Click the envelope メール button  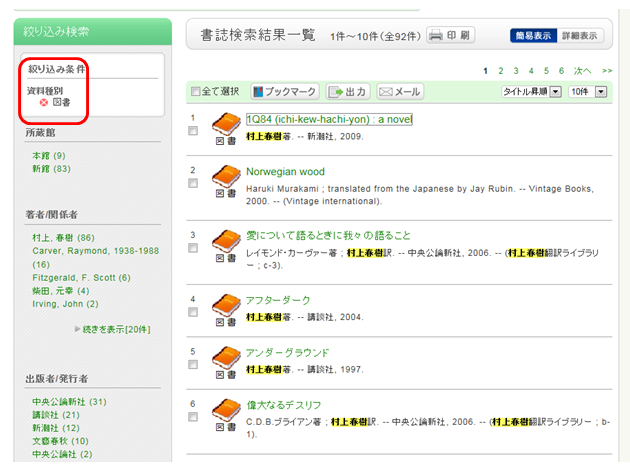pyautogui.click(x=400, y=92)
